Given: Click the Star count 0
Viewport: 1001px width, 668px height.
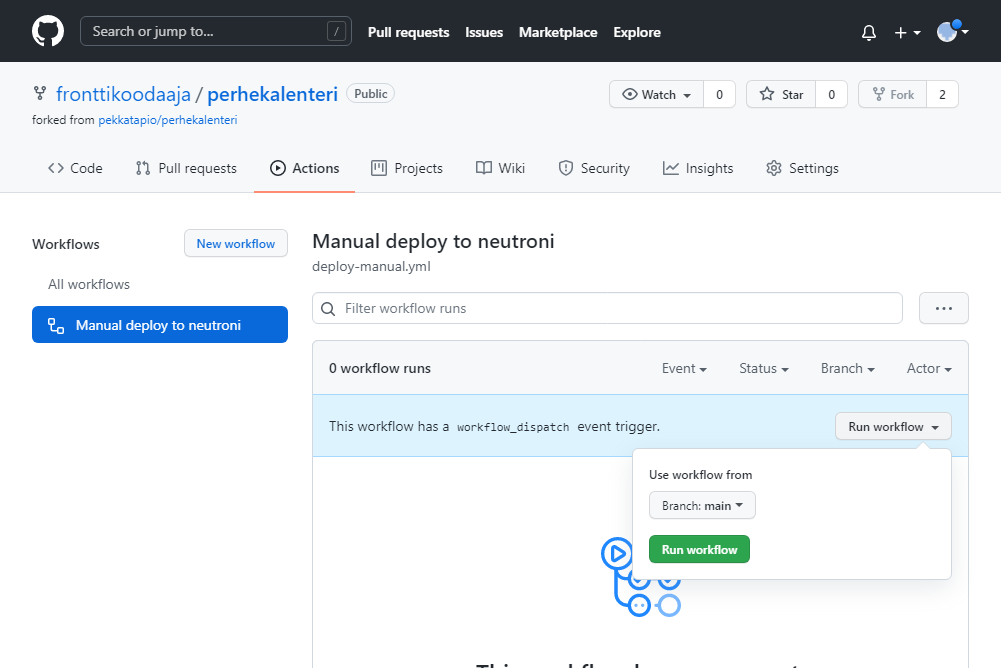Looking at the screenshot, I should tap(831, 95).
